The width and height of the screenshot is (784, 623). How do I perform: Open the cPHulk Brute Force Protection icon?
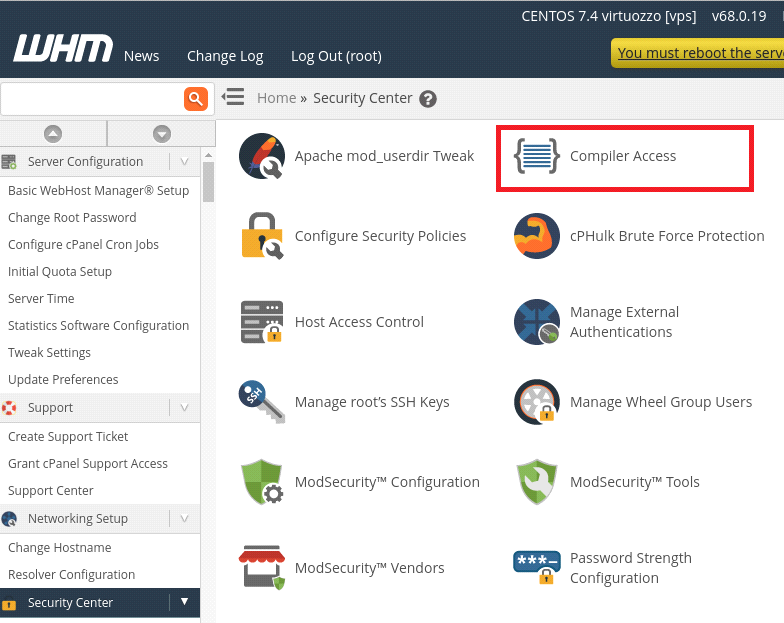coord(536,236)
